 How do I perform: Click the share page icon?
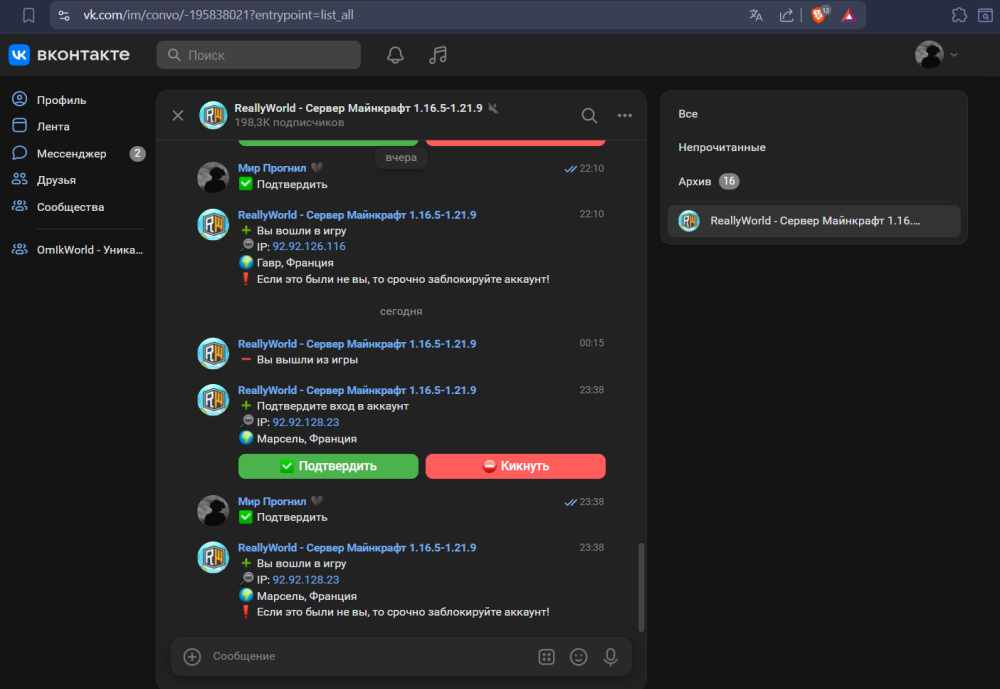click(786, 15)
